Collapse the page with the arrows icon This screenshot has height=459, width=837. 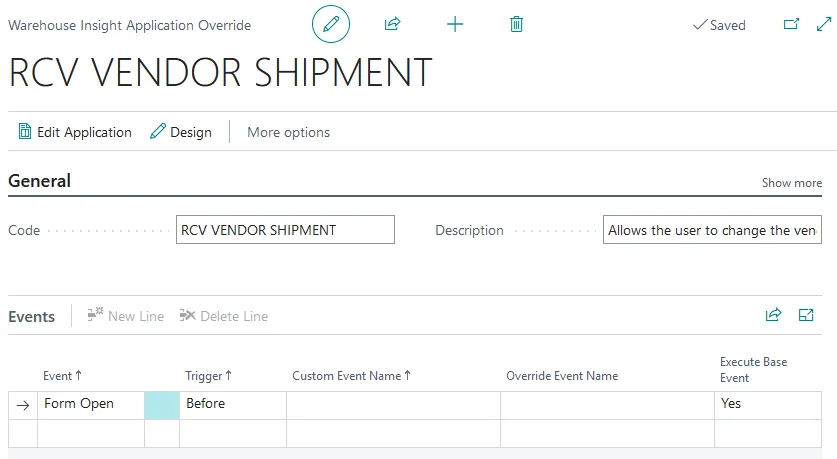point(822,24)
